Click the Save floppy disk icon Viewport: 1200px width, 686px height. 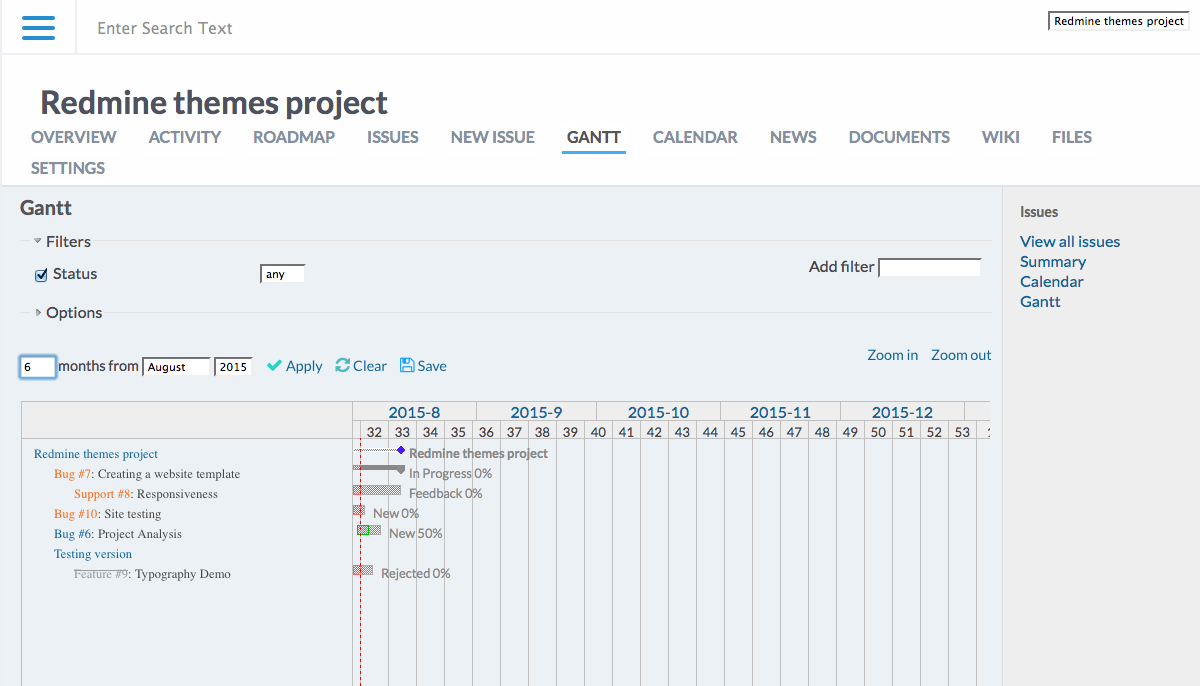coord(407,366)
